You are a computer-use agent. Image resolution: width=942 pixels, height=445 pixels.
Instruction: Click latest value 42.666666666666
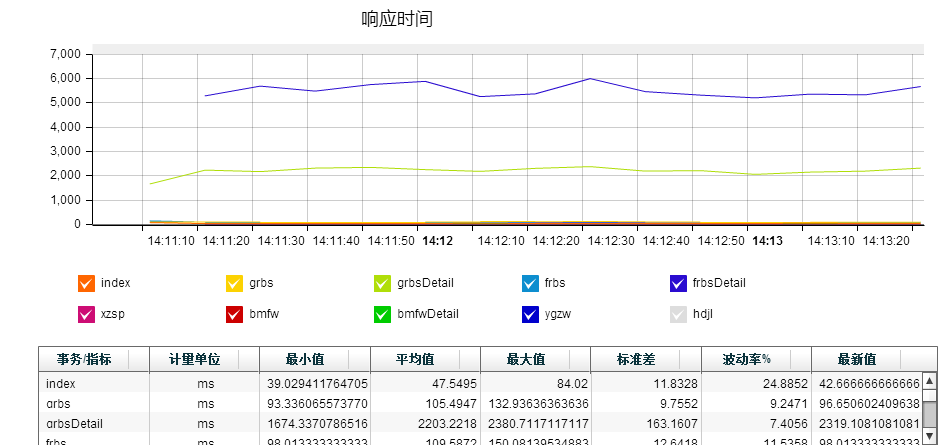coord(869,383)
